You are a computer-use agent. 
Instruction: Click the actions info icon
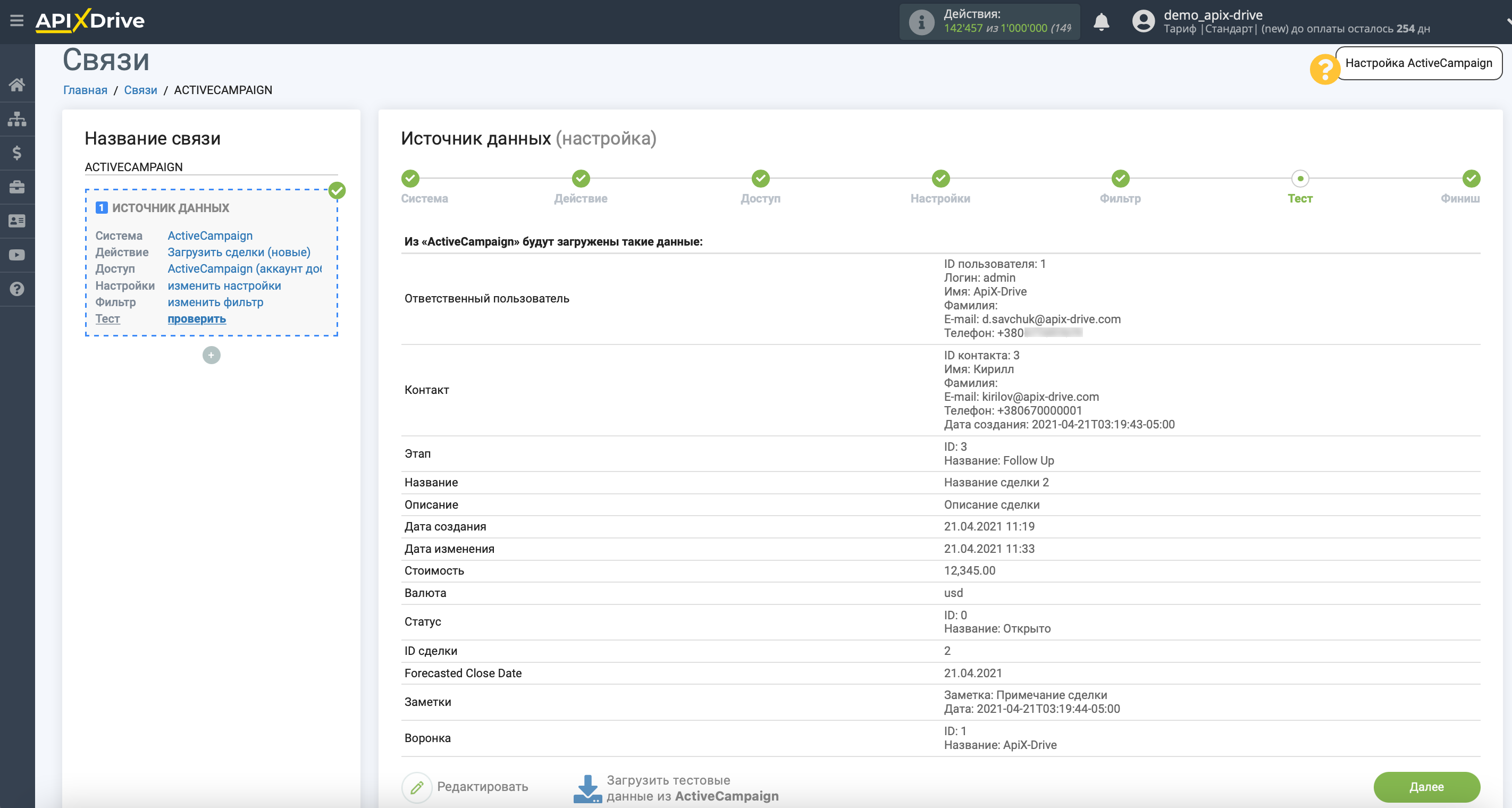point(921,22)
